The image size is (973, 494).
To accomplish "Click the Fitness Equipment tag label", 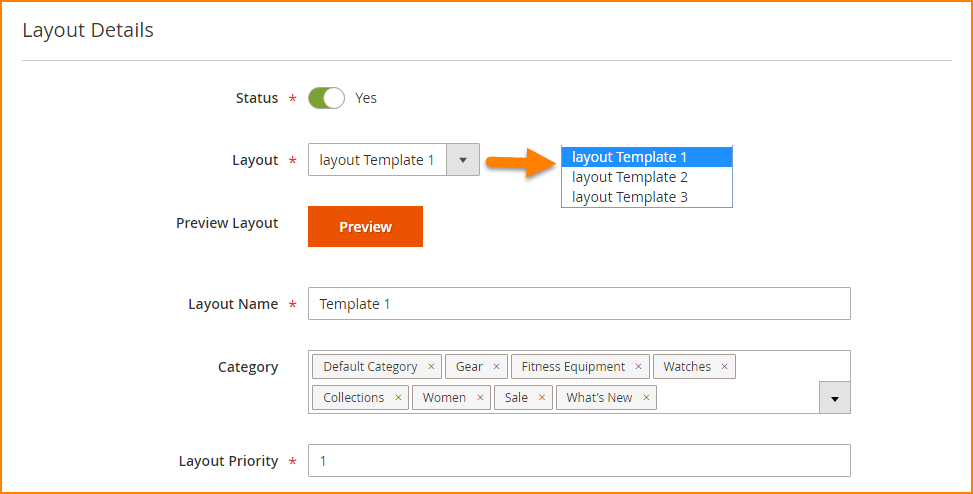I will [x=573, y=367].
